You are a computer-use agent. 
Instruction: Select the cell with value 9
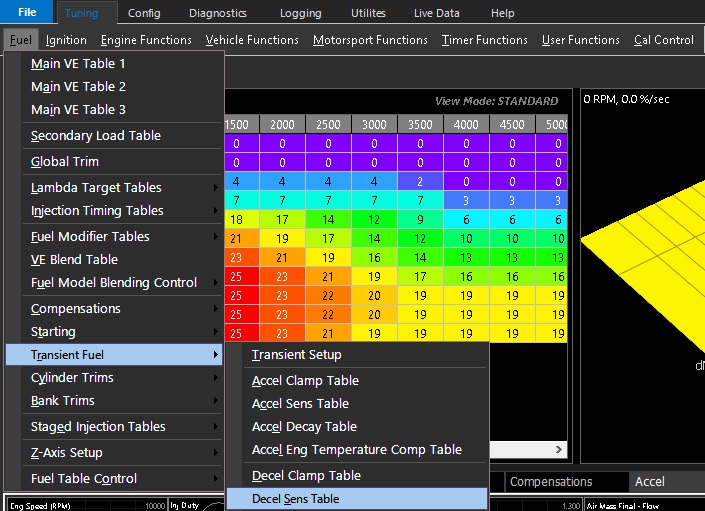420,219
